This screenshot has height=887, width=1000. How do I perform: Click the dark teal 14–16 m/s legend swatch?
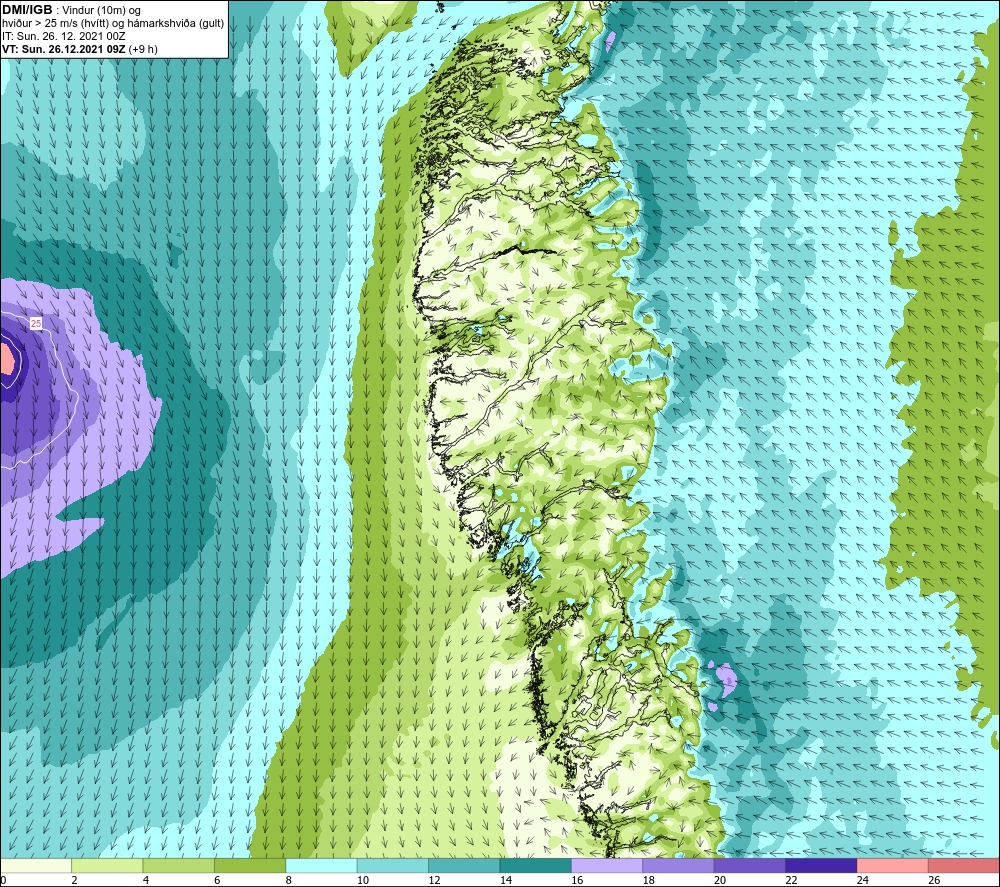pos(536,865)
